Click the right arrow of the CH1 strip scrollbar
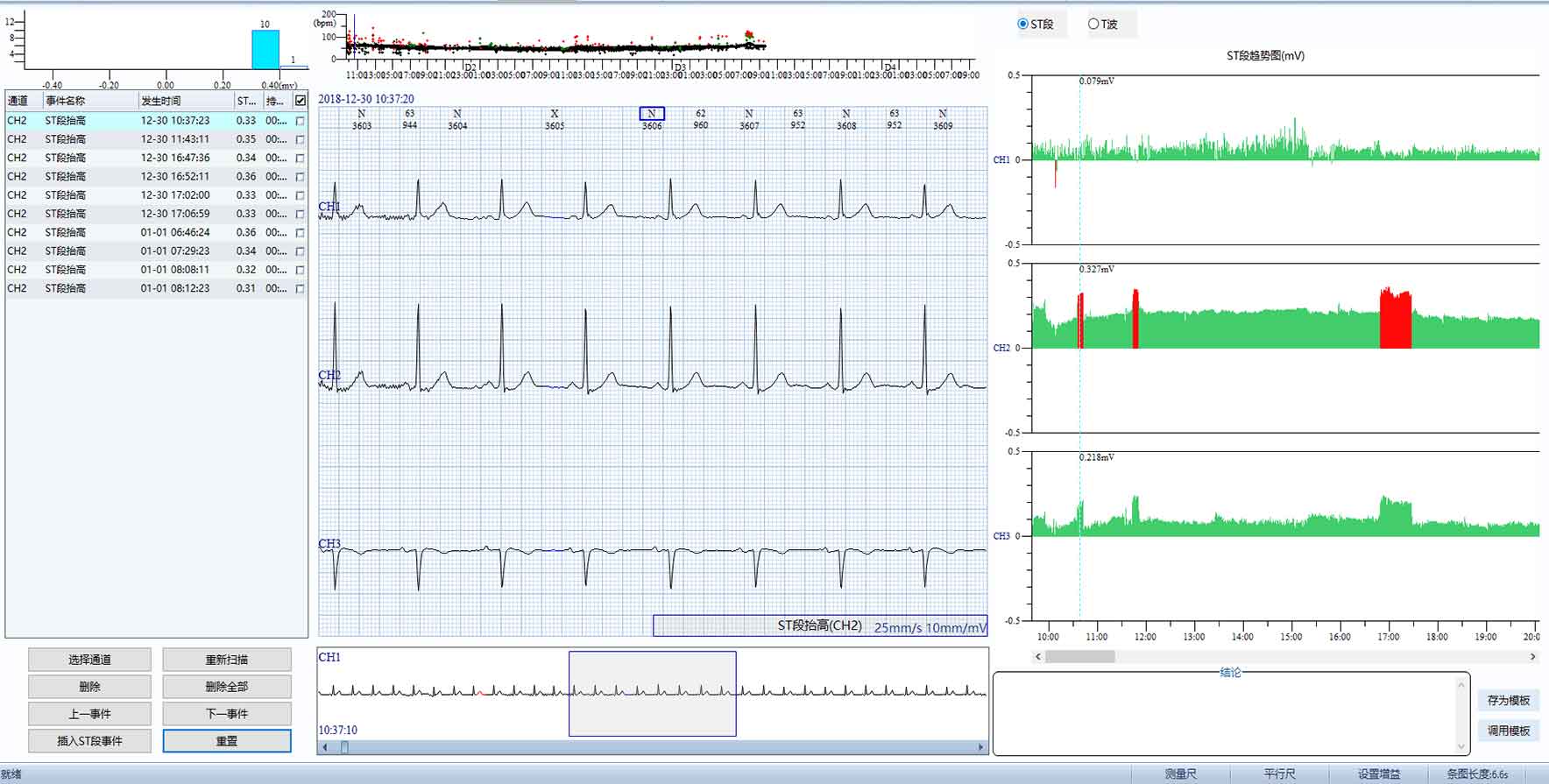 (x=980, y=747)
